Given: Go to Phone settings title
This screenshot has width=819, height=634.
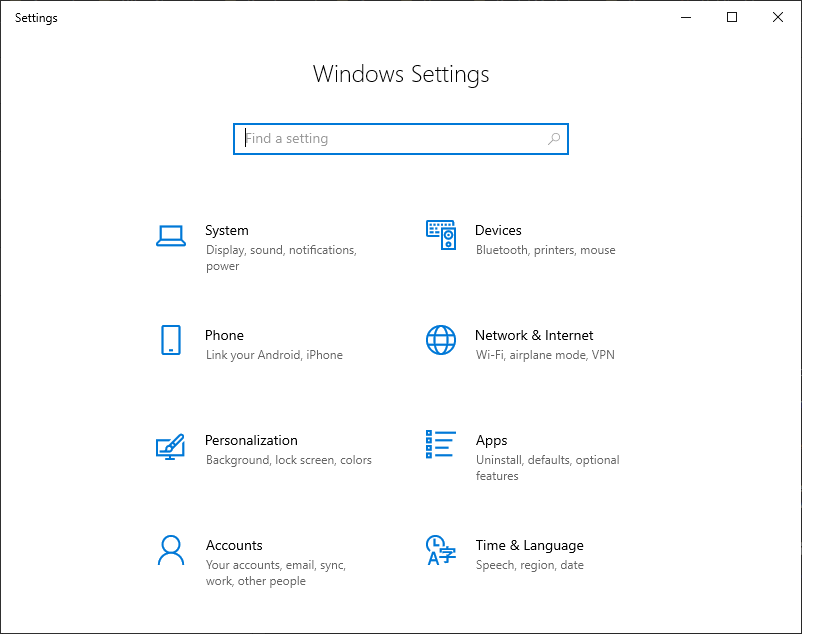Looking at the screenshot, I should [225, 335].
